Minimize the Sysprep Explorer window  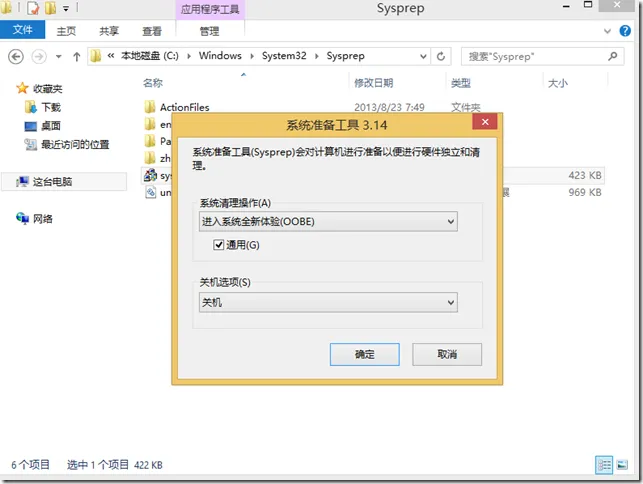(566, 7)
